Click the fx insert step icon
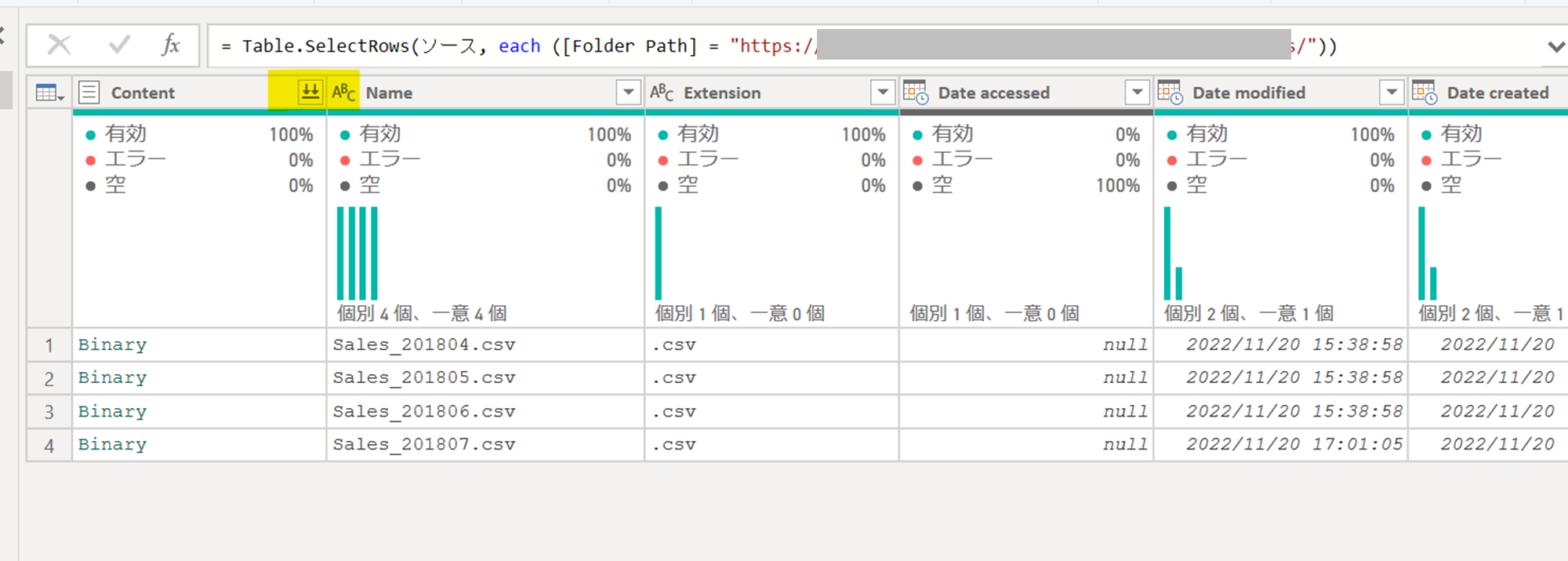 tap(170, 45)
